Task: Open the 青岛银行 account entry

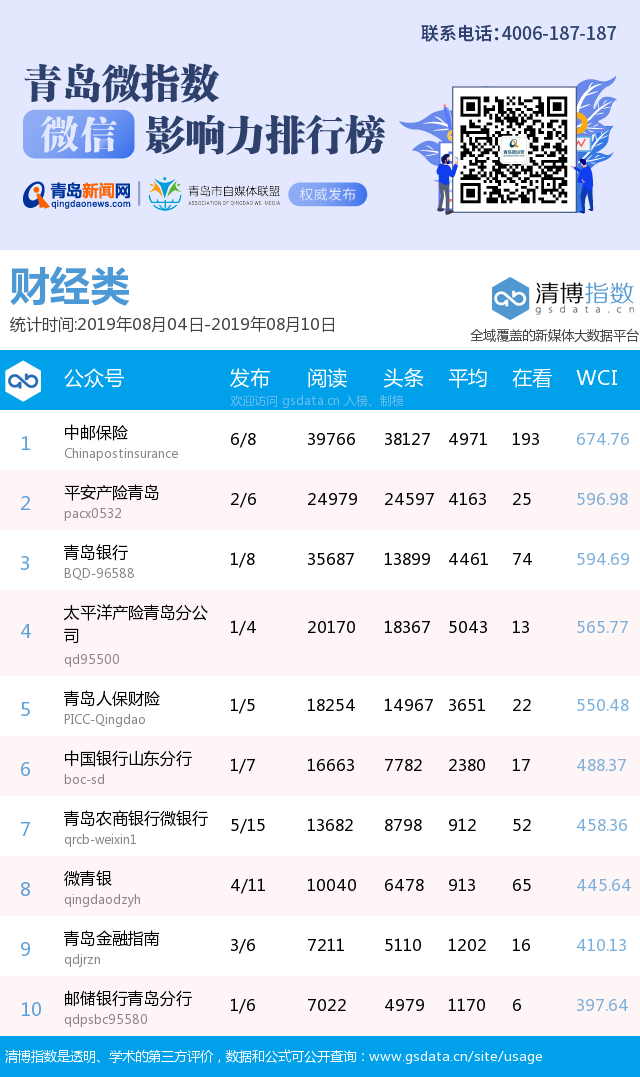Action: click(96, 553)
